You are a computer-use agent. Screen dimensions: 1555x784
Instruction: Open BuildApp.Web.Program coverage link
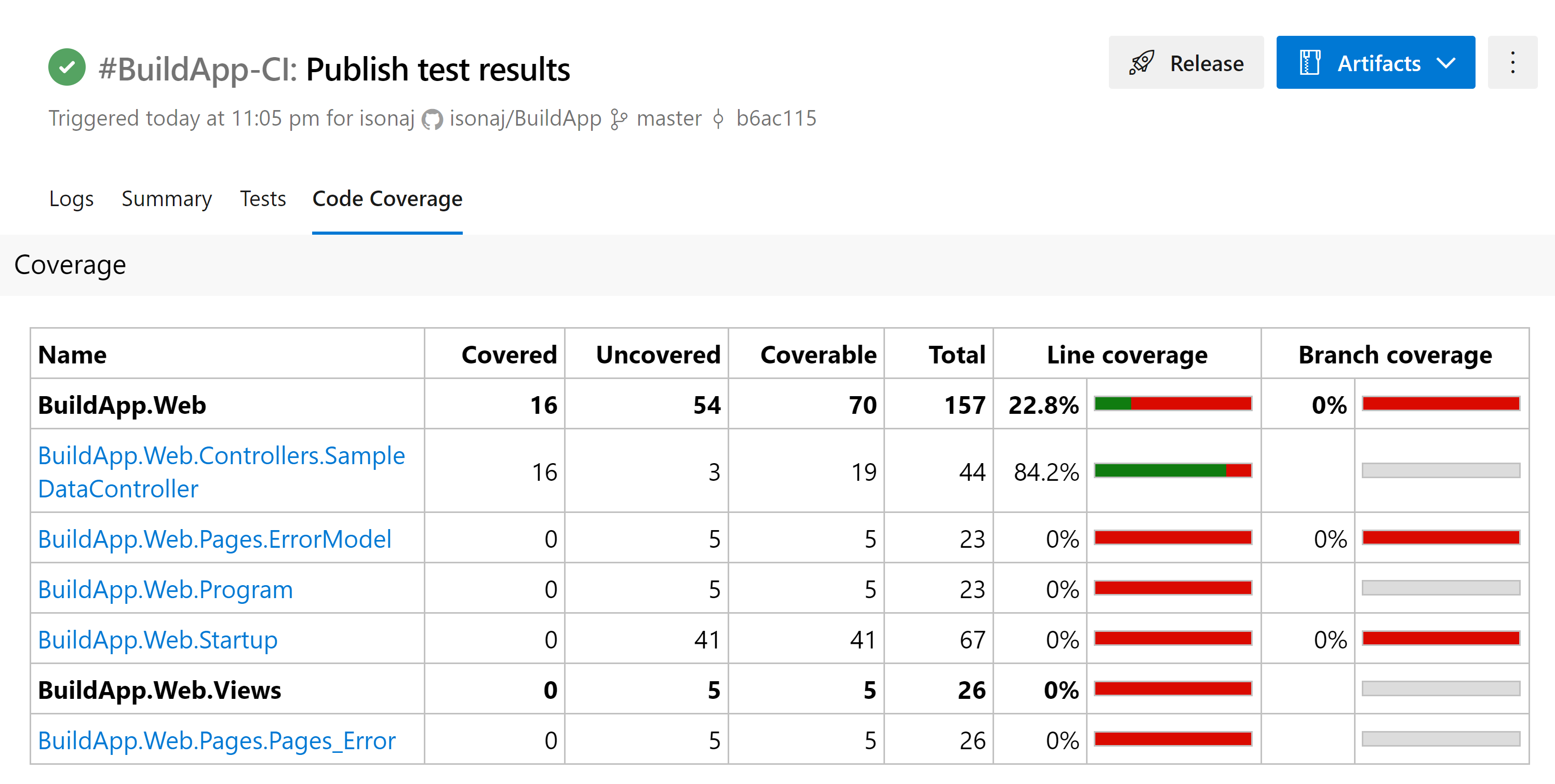(165, 590)
